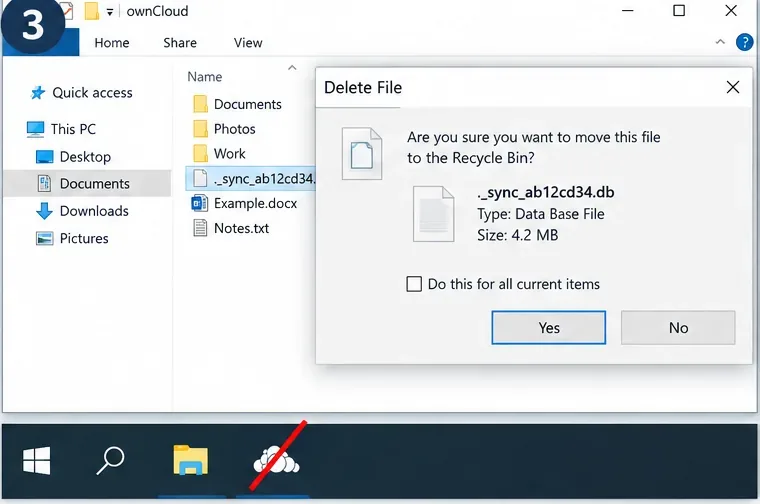Click the large file thumbnail in dialog
This screenshot has height=504, width=760.
point(433,214)
